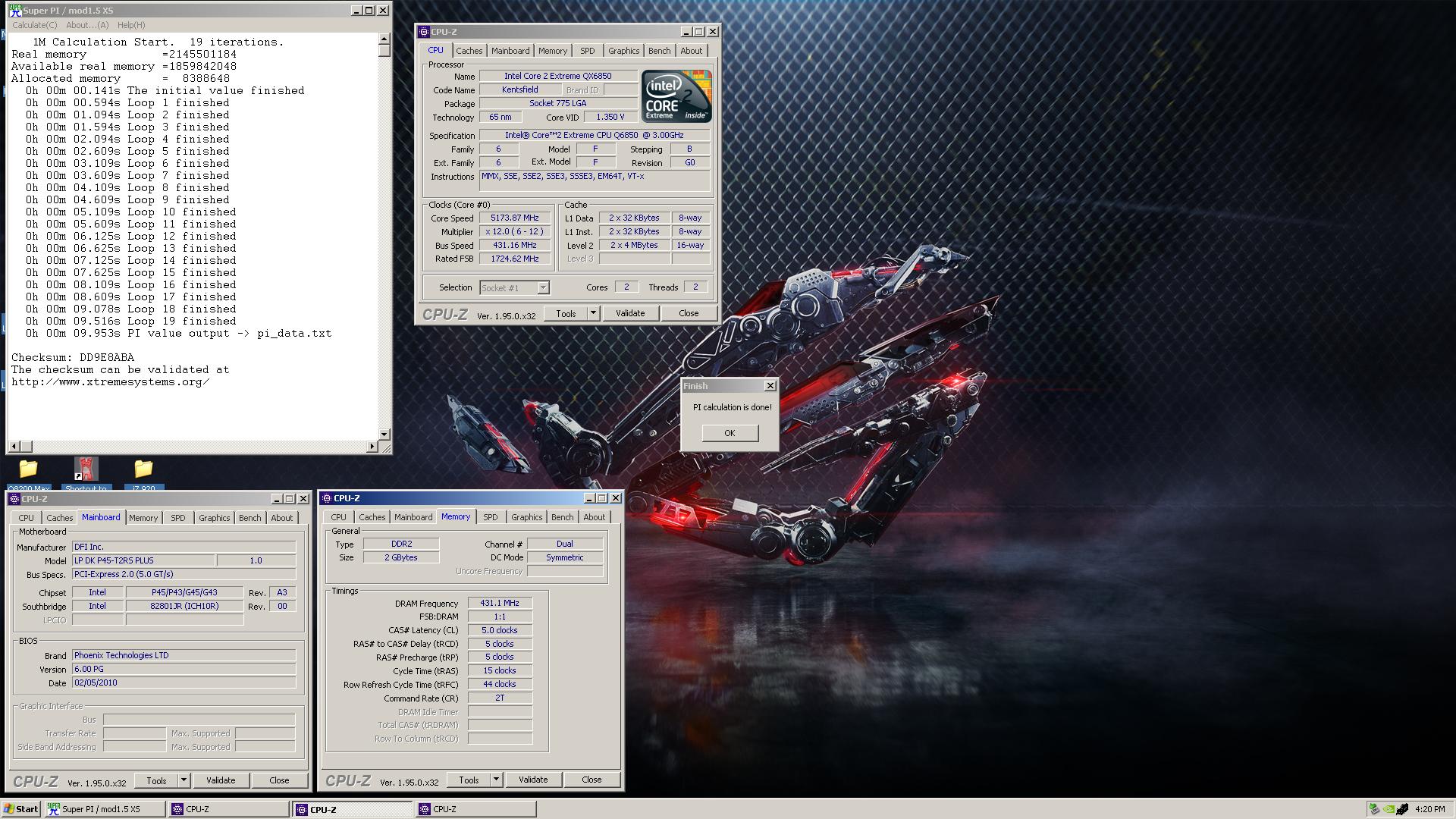
Task: Click the taskbar clock showing 4:20 PM
Action: (x=1429, y=809)
